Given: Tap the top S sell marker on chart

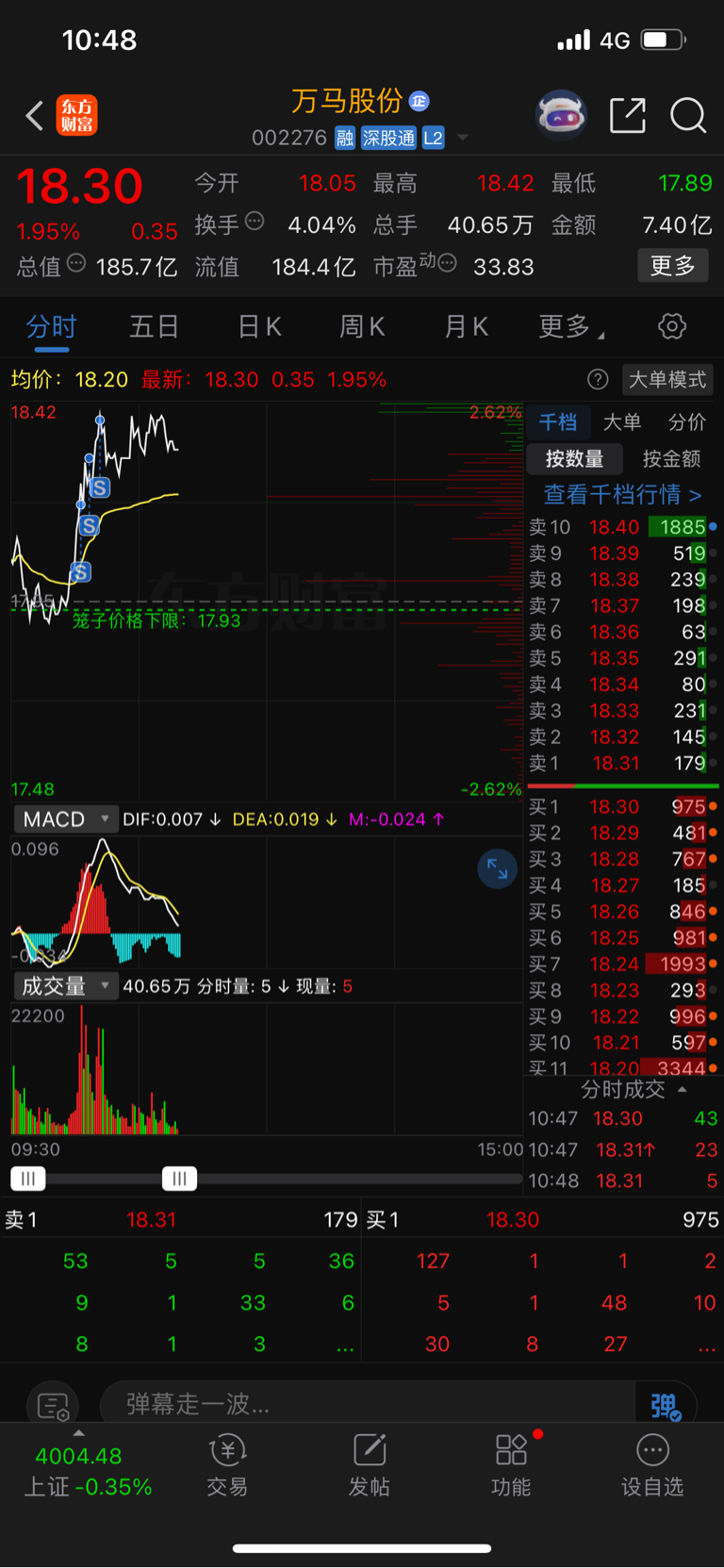Looking at the screenshot, I should 99,487.
